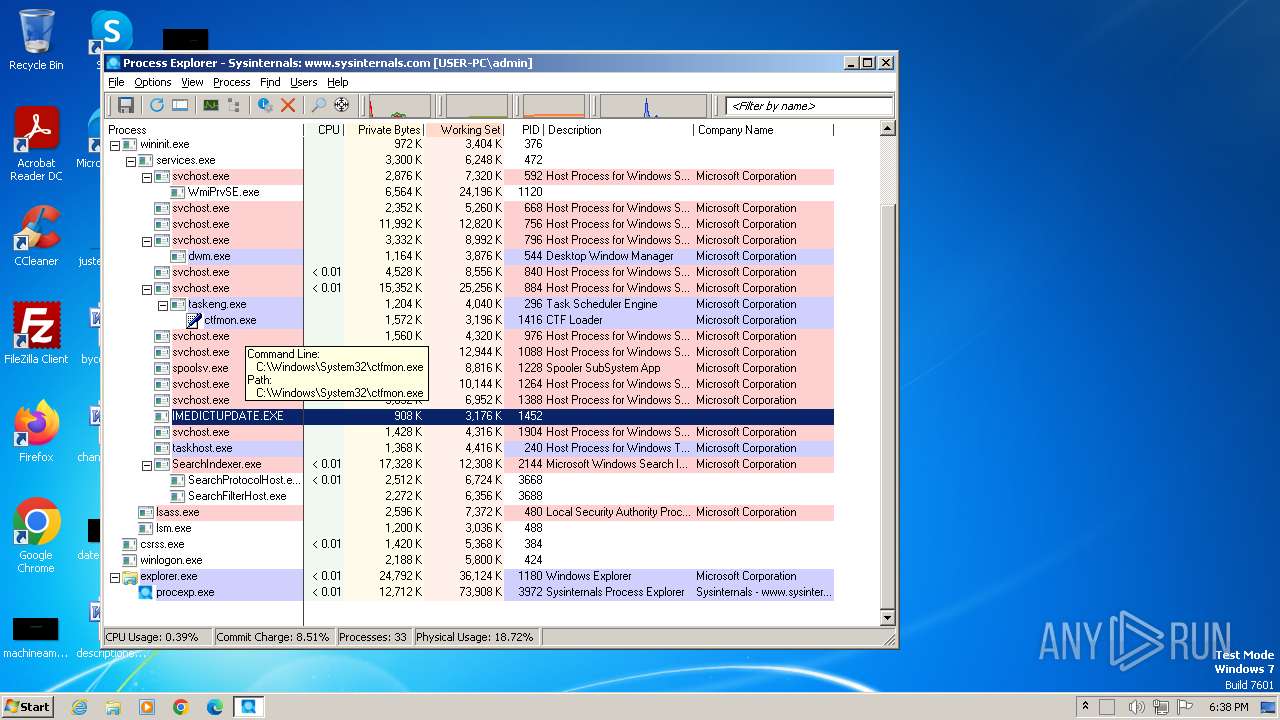Open the File menu

pos(116,82)
